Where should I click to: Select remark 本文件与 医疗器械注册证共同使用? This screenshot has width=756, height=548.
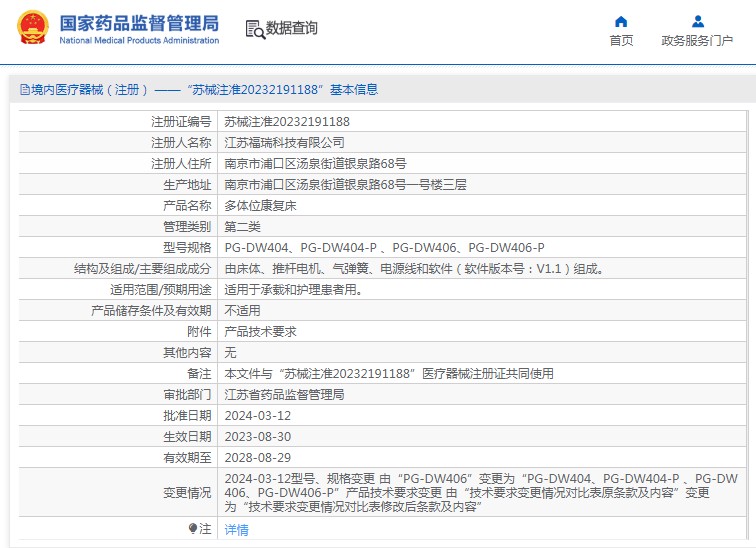(389, 374)
